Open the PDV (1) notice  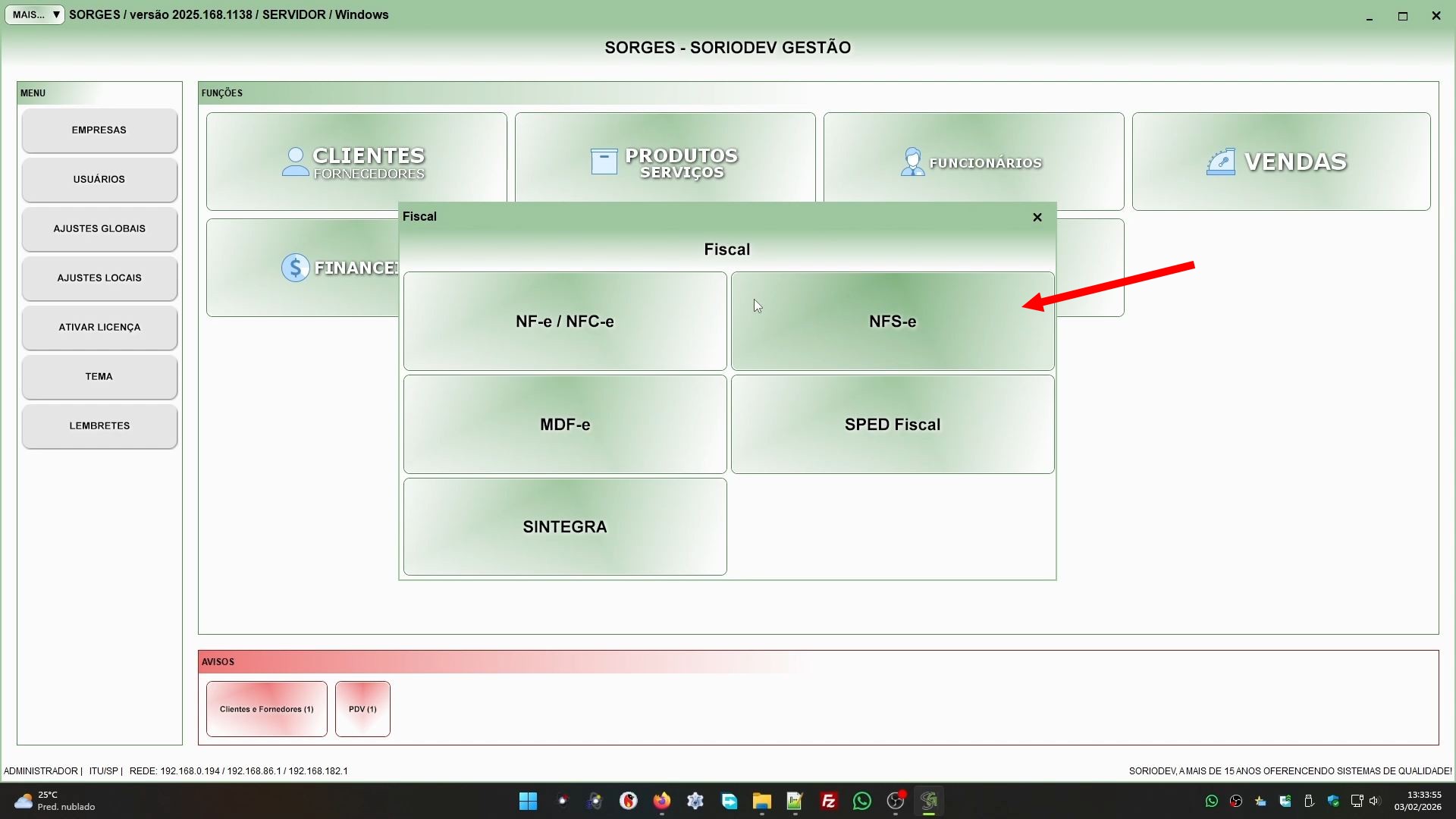pyautogui.click(x=362, y=709)
